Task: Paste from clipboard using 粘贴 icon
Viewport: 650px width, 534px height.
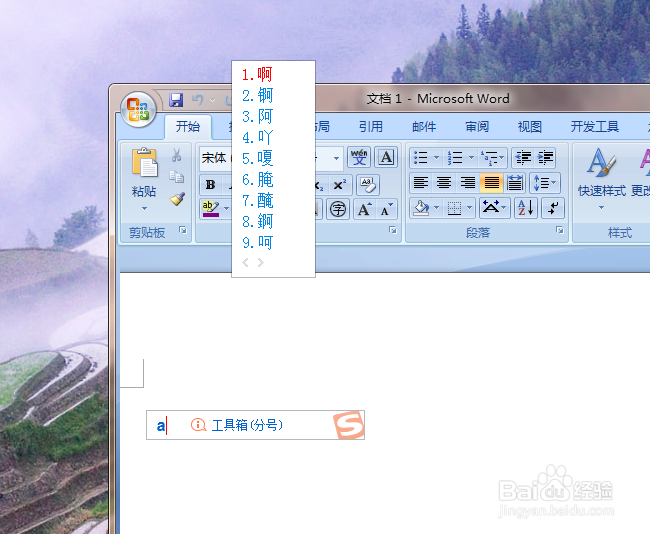Action: (144, 163)
